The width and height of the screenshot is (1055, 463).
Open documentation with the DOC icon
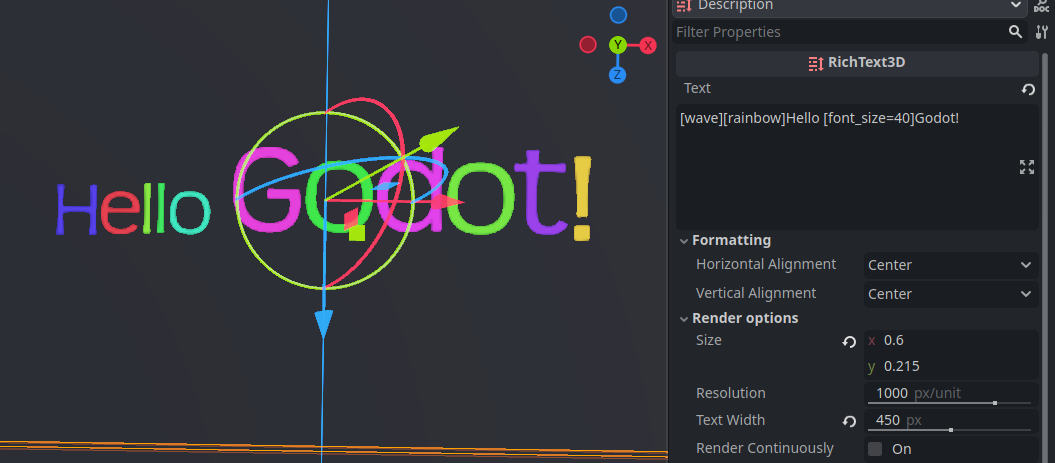[1042, 6]
